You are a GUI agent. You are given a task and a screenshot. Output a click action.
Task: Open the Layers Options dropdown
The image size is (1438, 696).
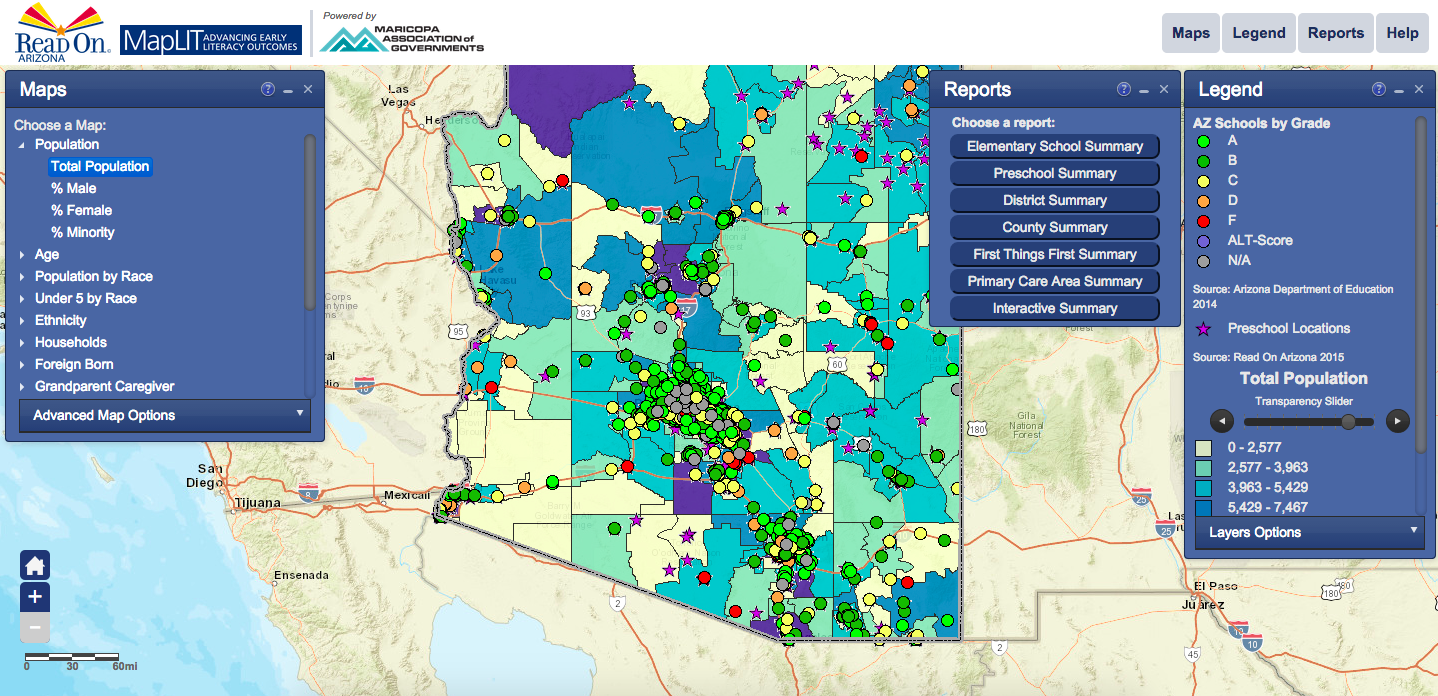coord(1309,532)
